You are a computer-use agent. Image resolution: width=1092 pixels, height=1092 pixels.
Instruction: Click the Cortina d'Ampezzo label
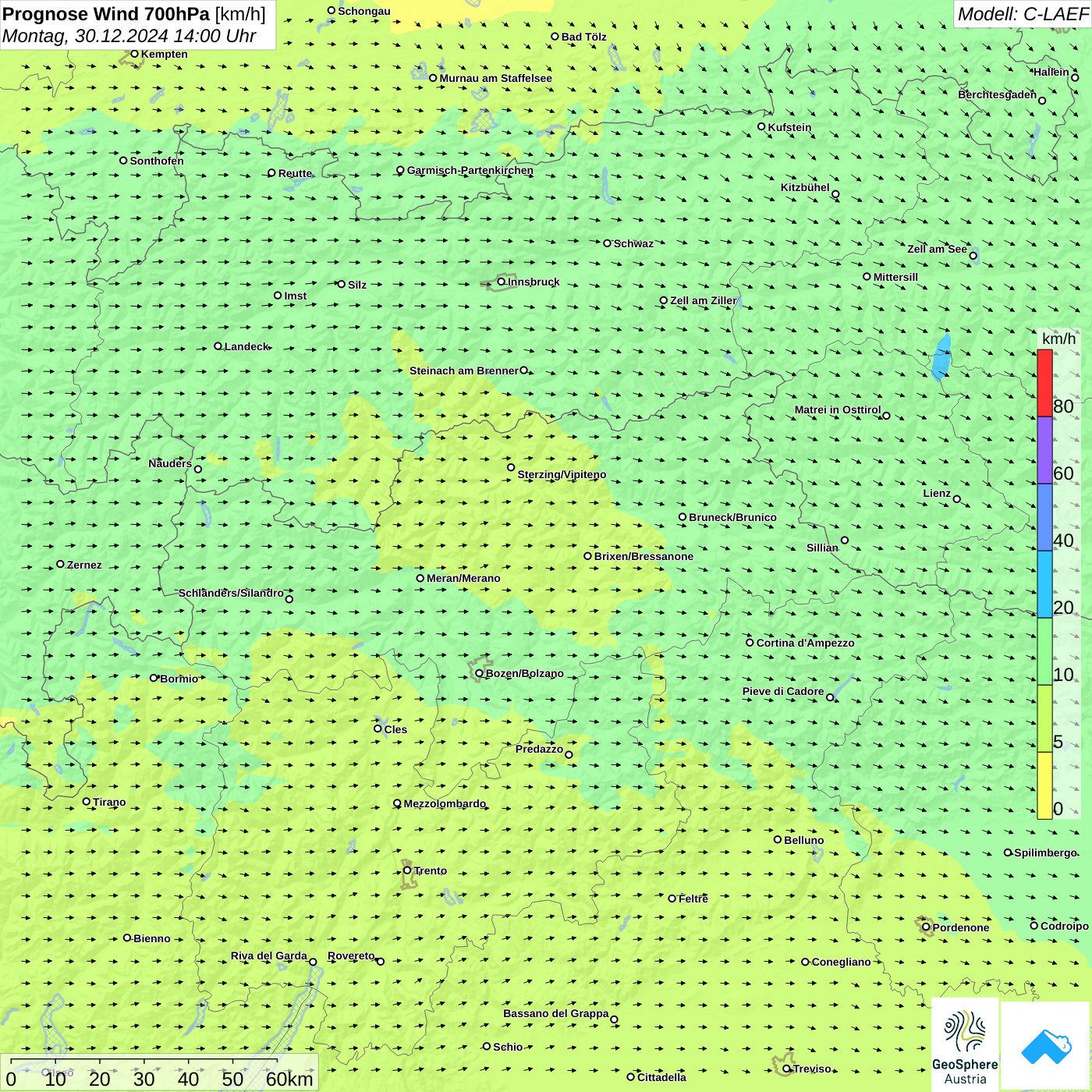pyautogui.click(x=805, y=643)
